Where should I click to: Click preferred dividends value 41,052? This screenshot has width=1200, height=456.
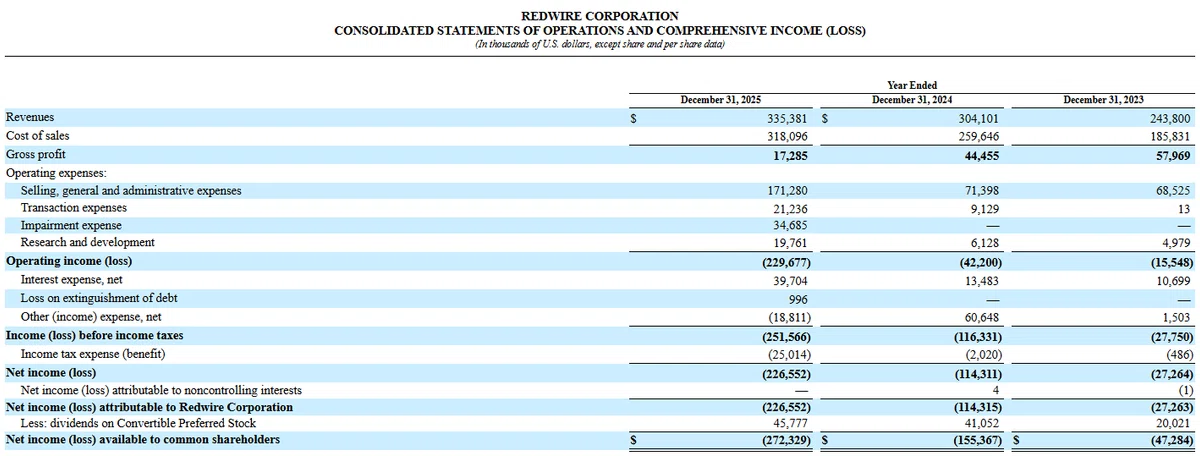coord(981,424)
